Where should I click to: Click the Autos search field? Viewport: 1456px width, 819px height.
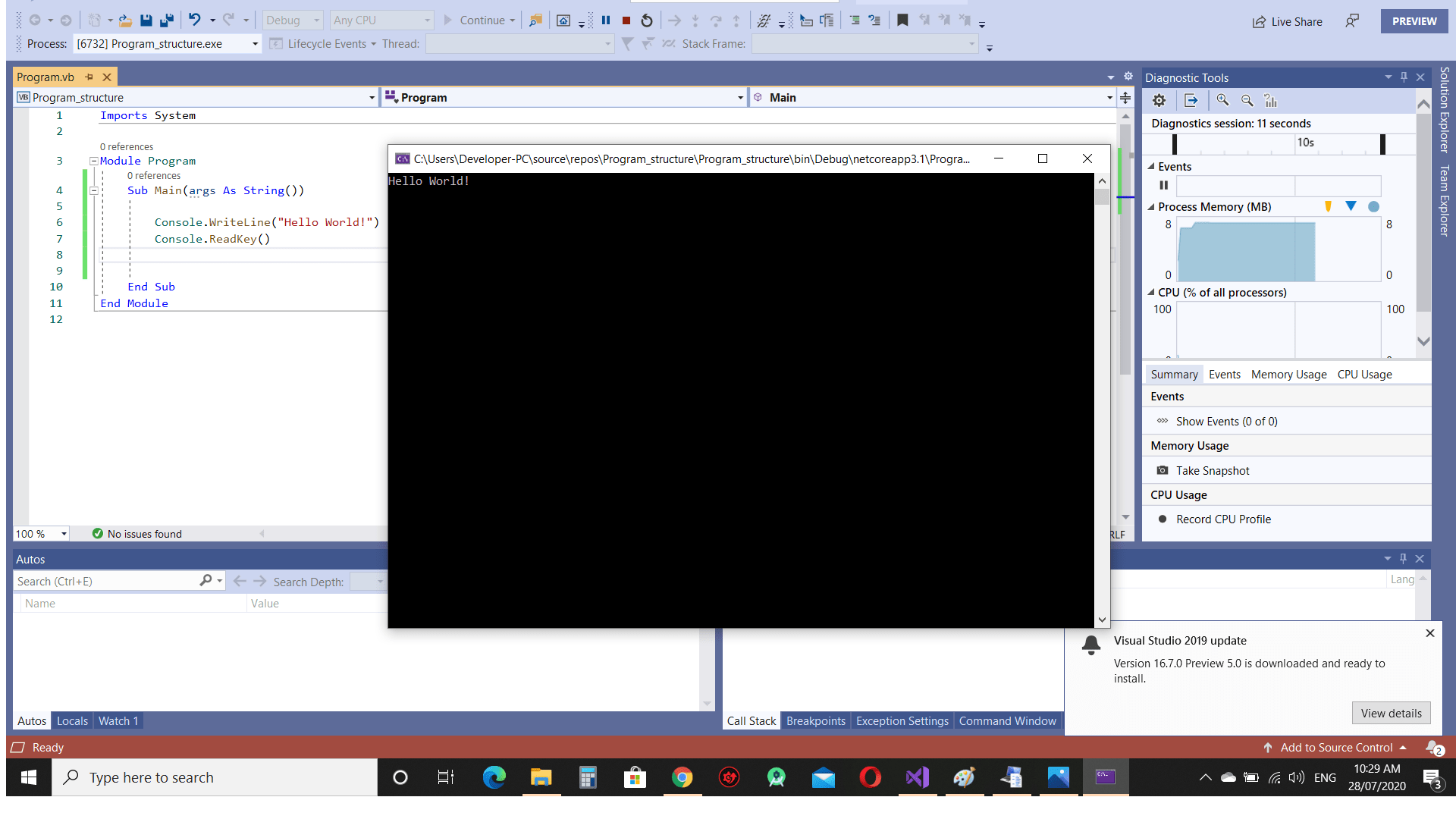pyautogui.click(x=106, y=582)
